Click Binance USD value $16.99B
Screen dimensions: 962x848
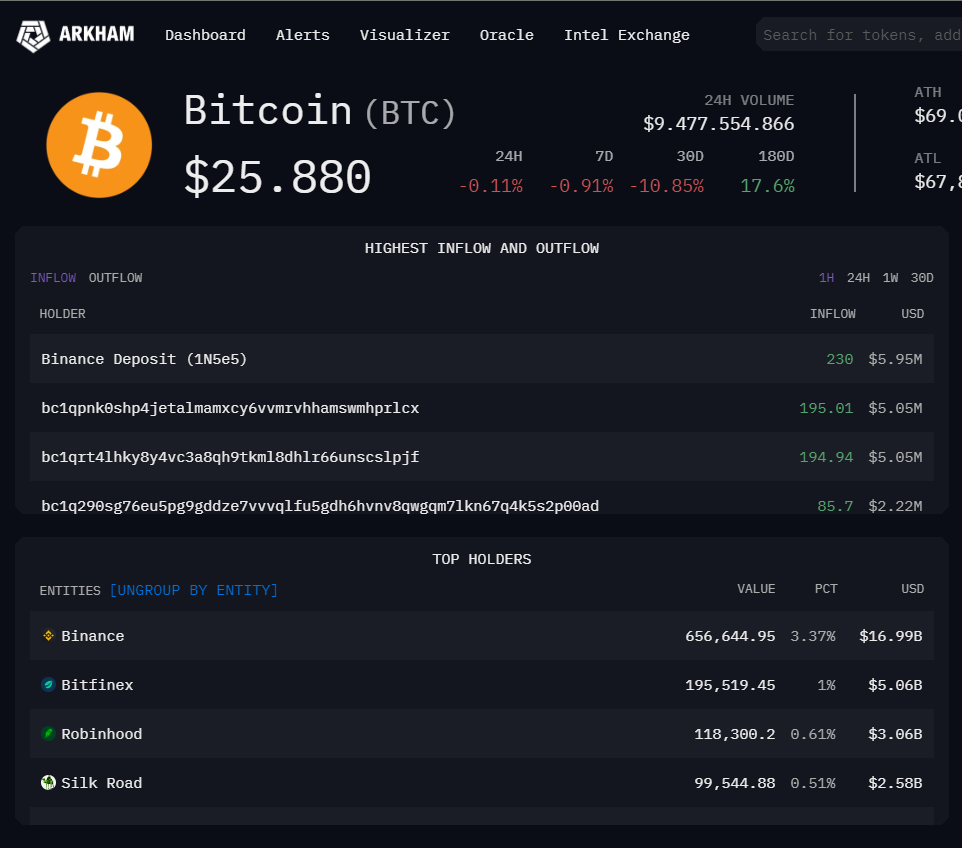click(891, 636)
